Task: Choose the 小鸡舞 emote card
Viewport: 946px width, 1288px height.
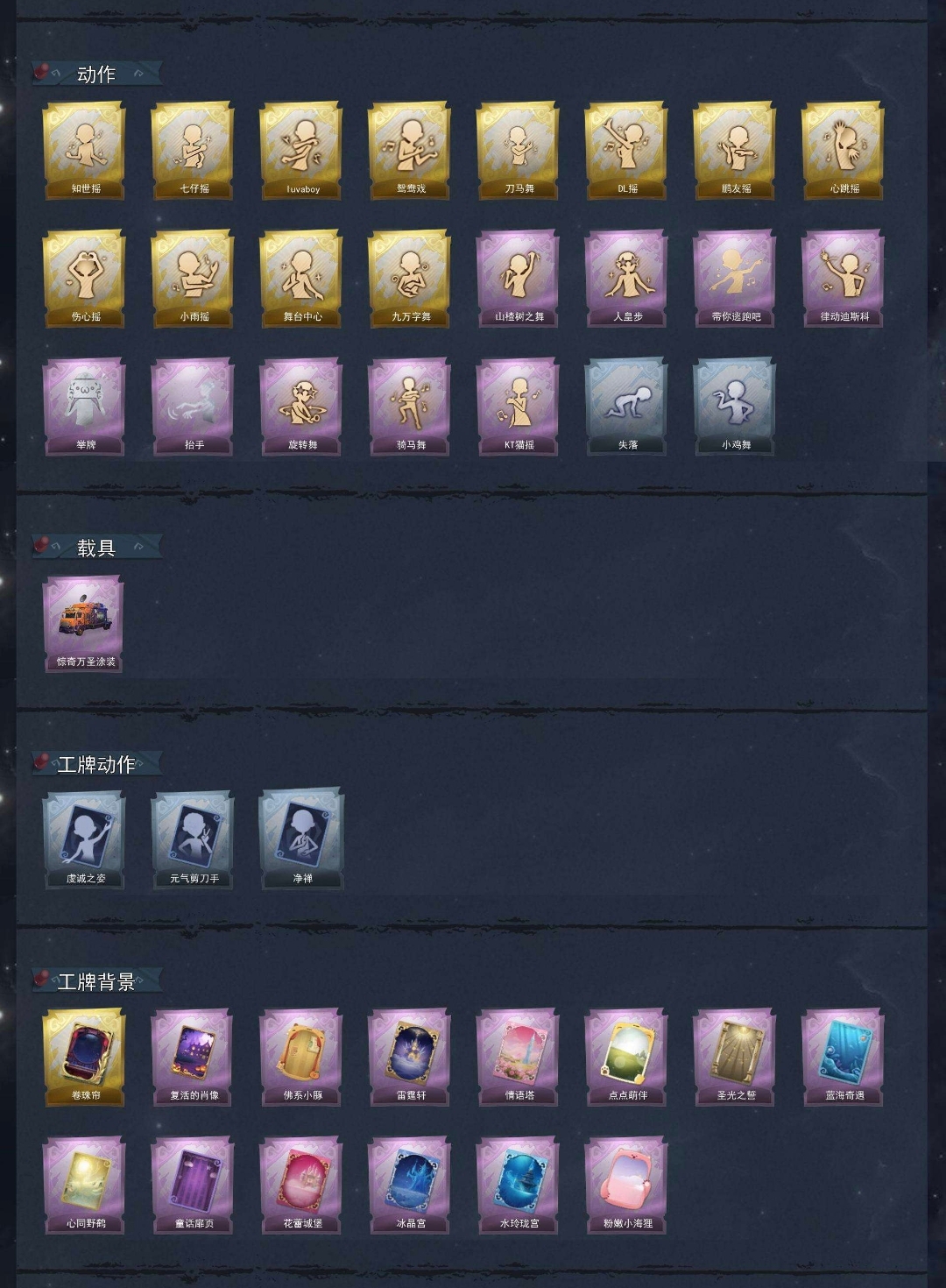Action: 735,407
